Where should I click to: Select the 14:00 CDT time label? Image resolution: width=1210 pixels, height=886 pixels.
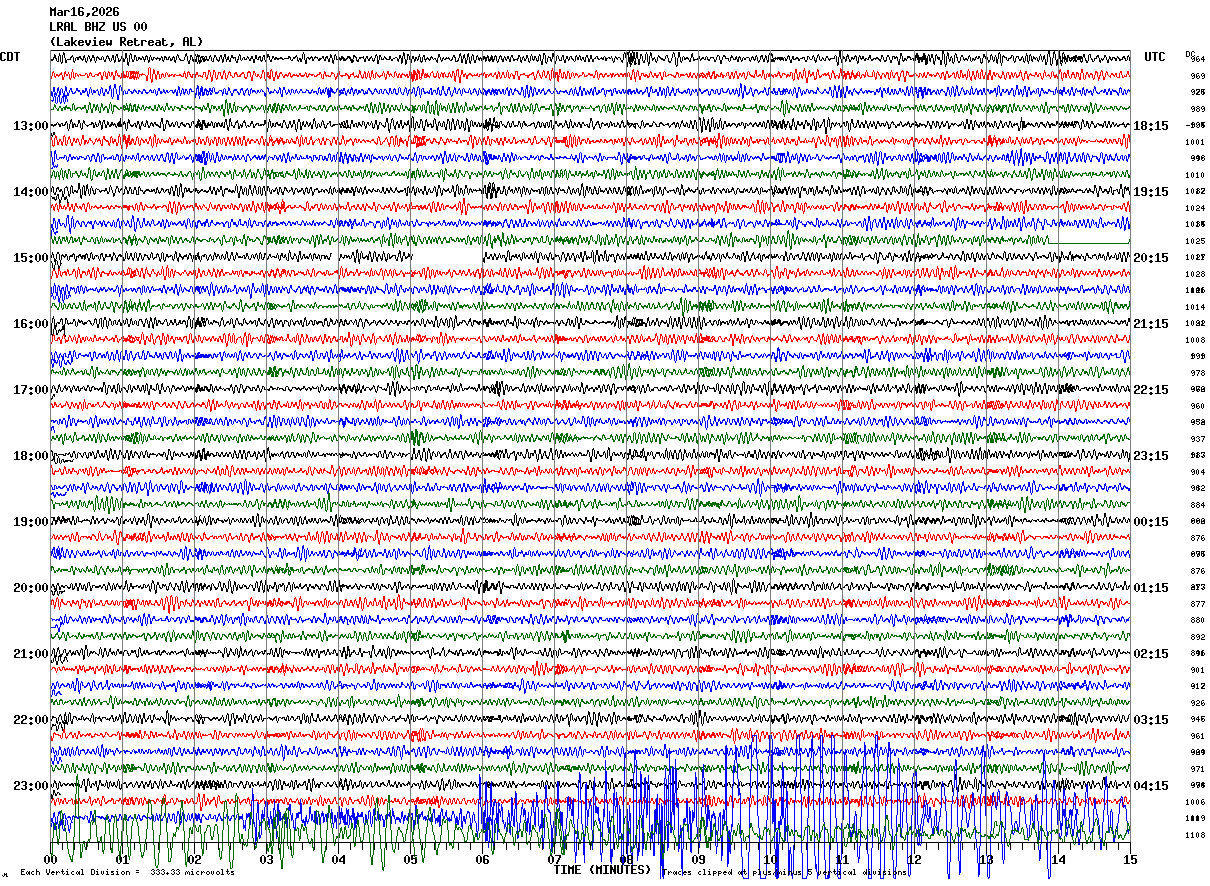coord(31,192)
